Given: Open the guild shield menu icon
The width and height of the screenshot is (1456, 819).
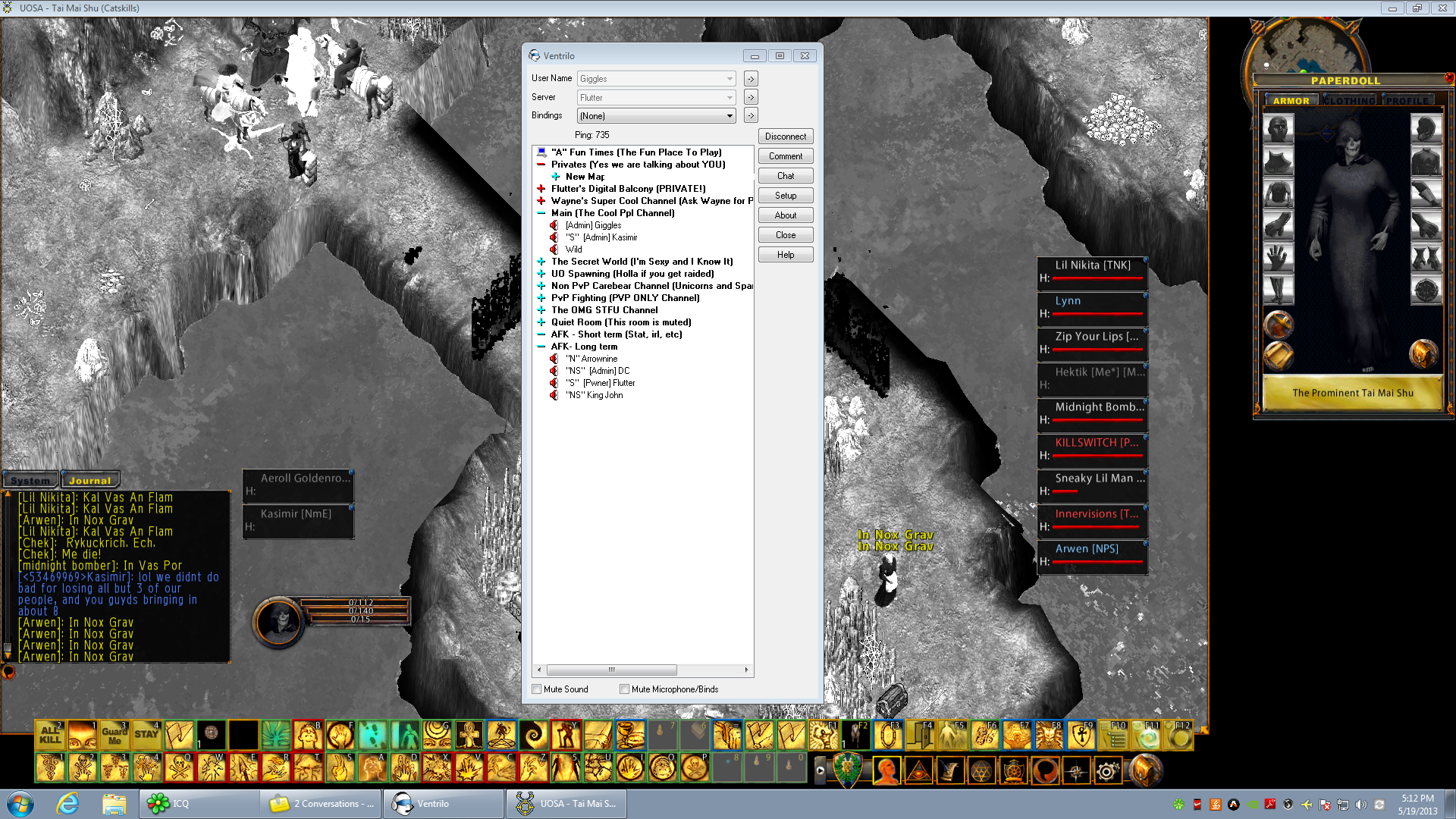Looking at the screenshot, I should (848, 770).
